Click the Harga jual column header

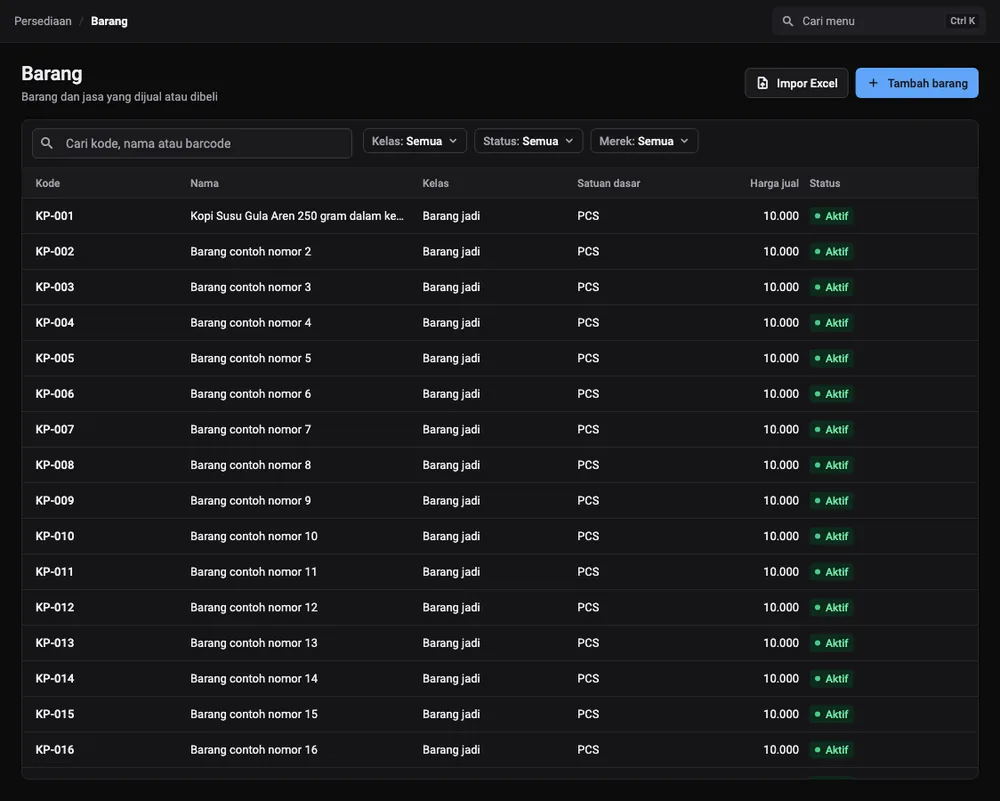[x=774, y=183]
